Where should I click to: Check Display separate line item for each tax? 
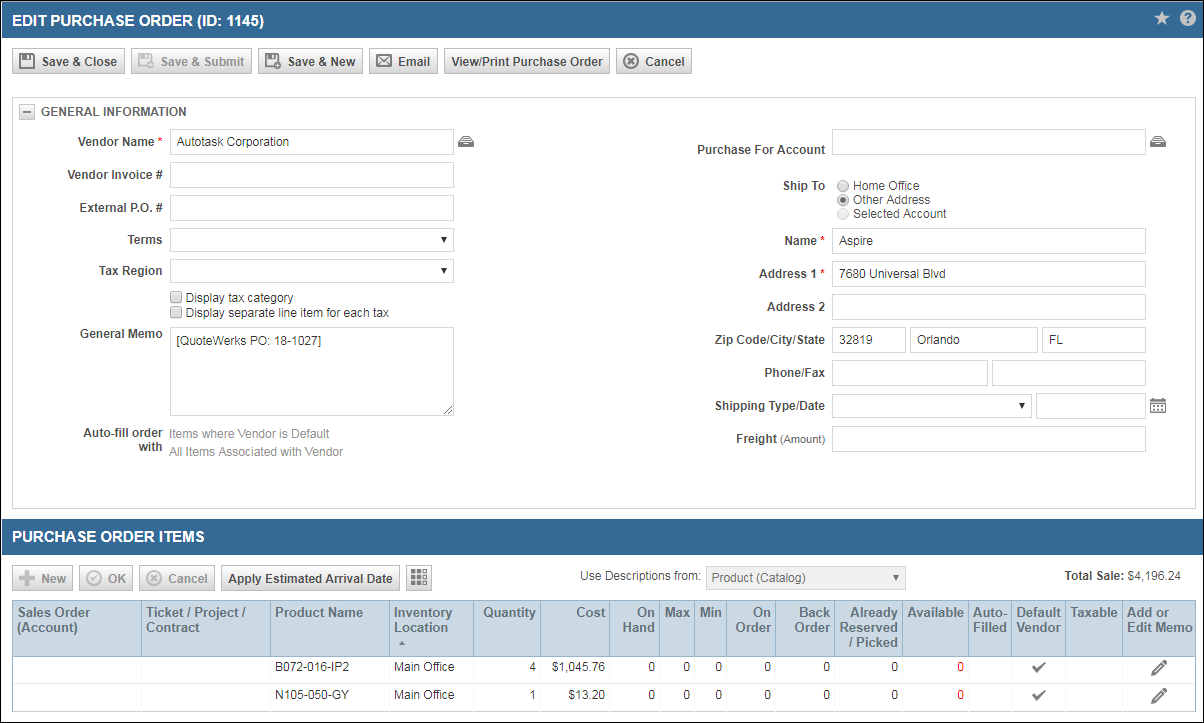point(176,313)
